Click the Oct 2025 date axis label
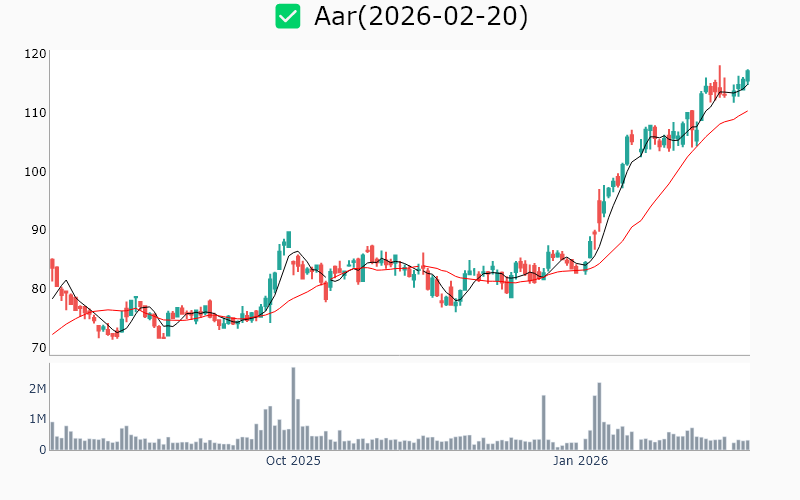 click(293, 461)
